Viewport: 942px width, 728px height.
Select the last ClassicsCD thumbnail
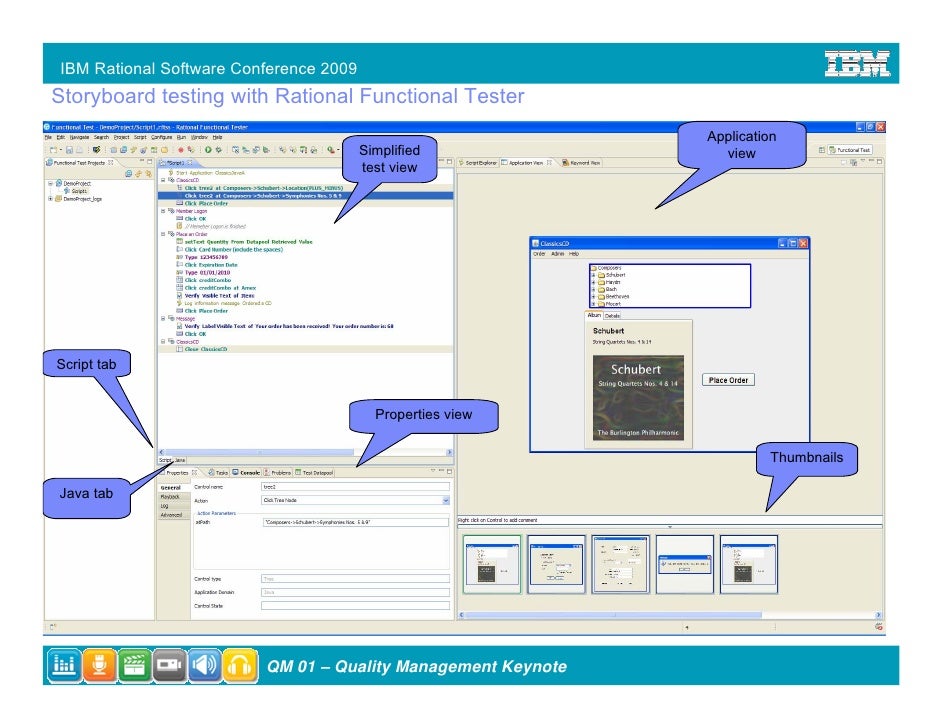[749, 565]
